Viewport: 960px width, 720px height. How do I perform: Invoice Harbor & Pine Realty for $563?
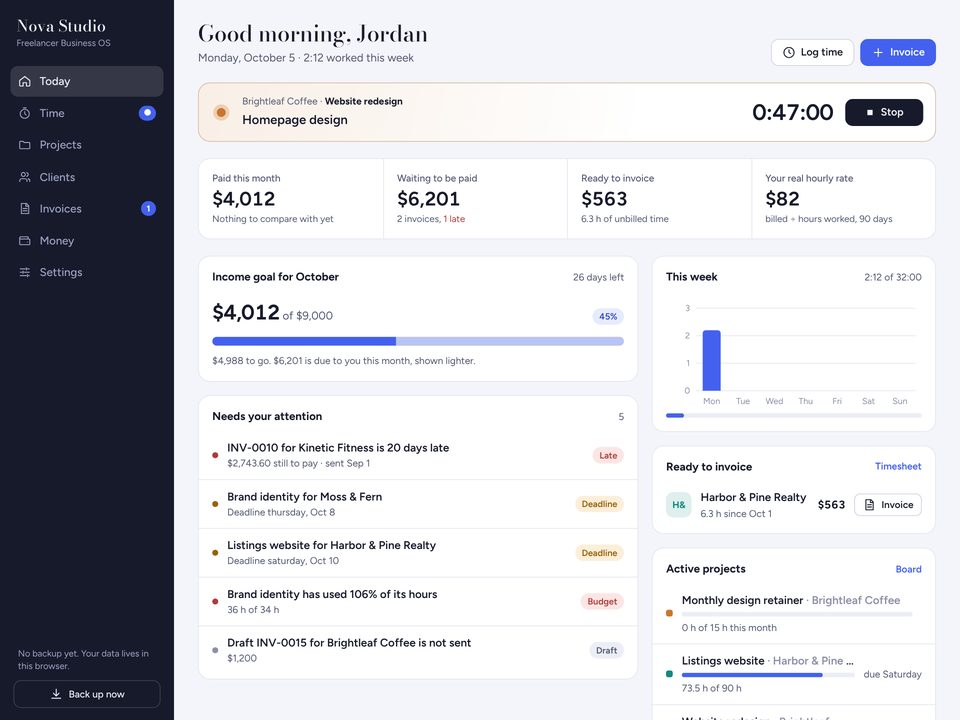pyautogui.click(x=888, y=504)
